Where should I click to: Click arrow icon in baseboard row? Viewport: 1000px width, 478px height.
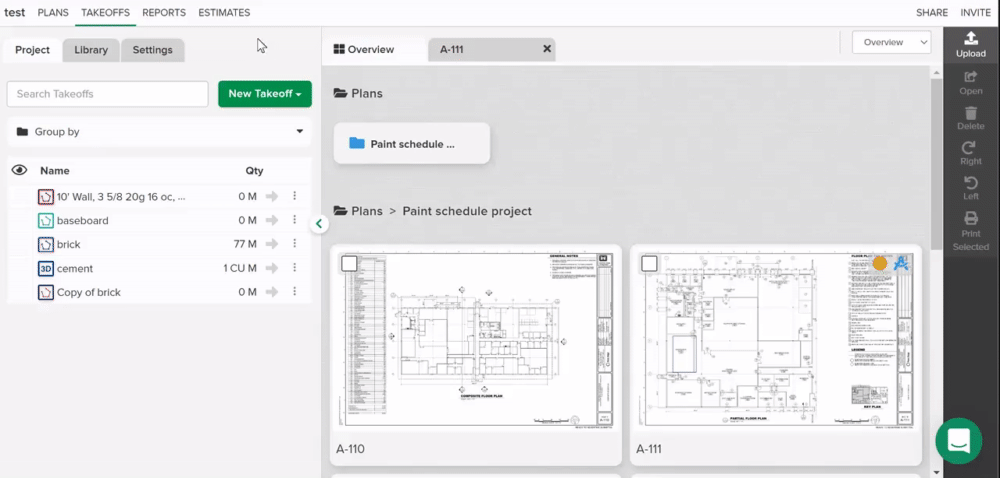coord(272,221)
